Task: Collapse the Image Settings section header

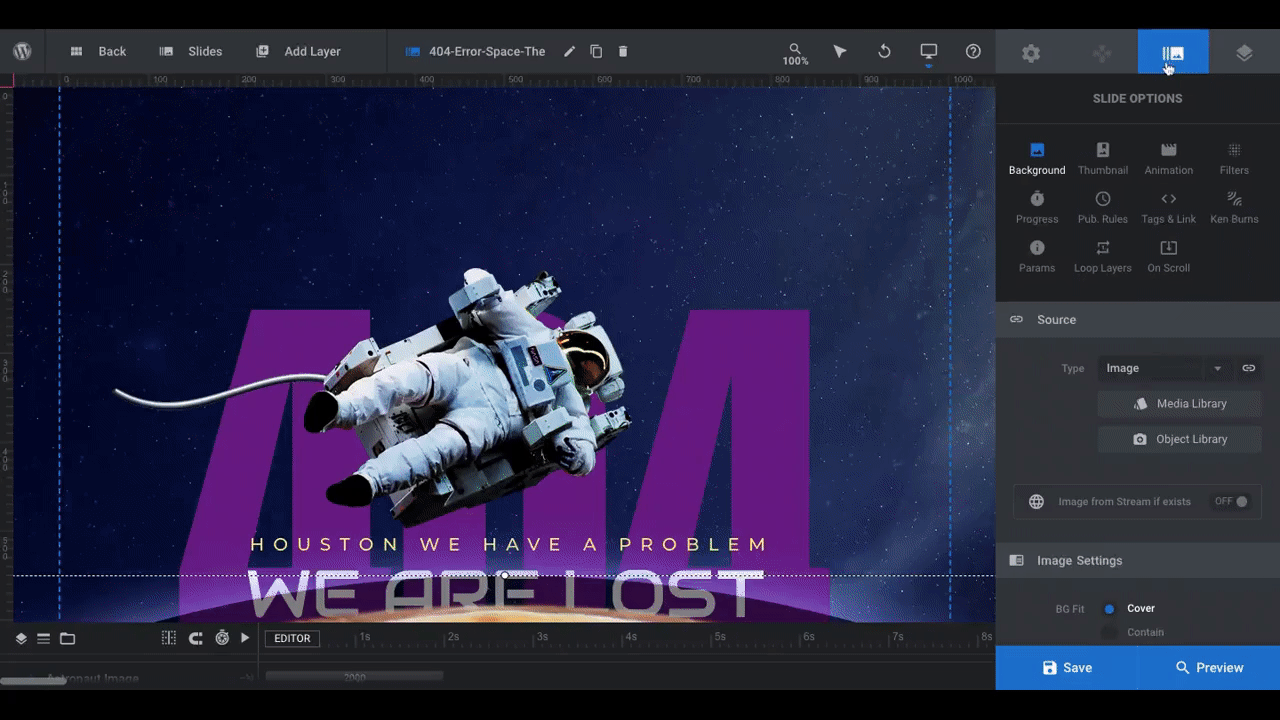Action: click(x=1138, y=561)
